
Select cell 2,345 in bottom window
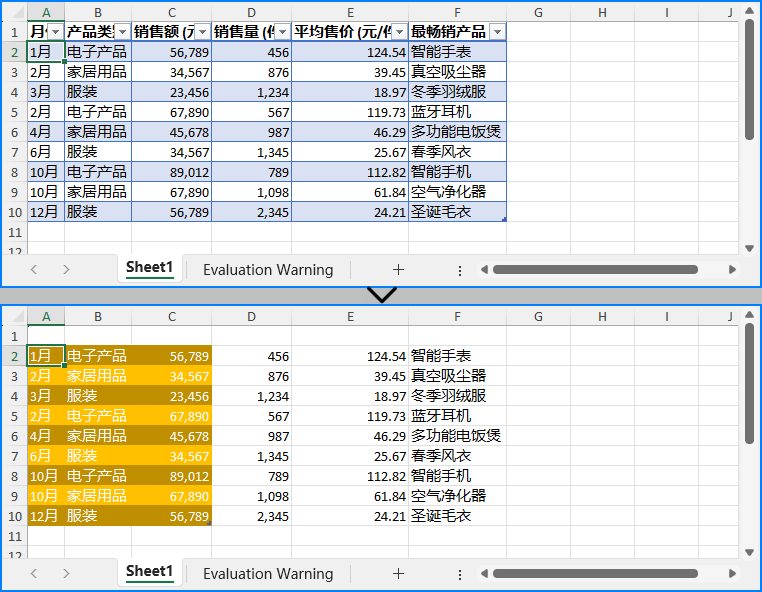[252, 516]
